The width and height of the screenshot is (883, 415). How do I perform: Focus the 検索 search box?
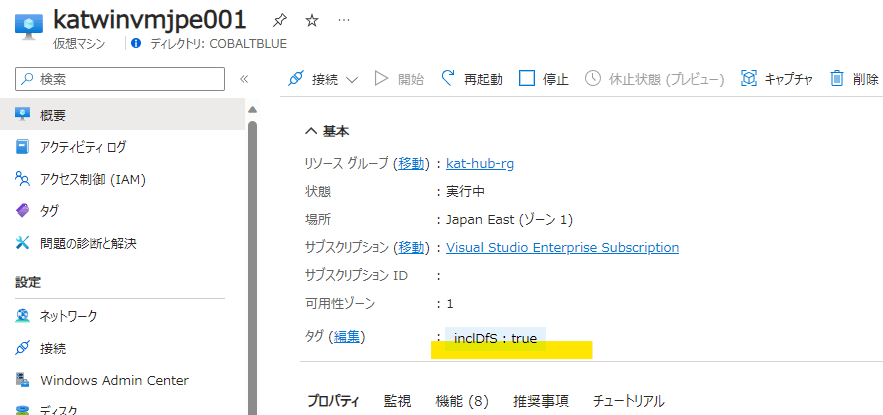point(120,79)
